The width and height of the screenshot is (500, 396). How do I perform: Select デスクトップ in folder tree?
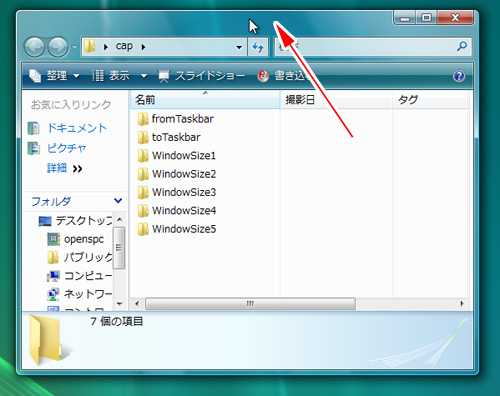pyautogui.click(x=84, y=221)
